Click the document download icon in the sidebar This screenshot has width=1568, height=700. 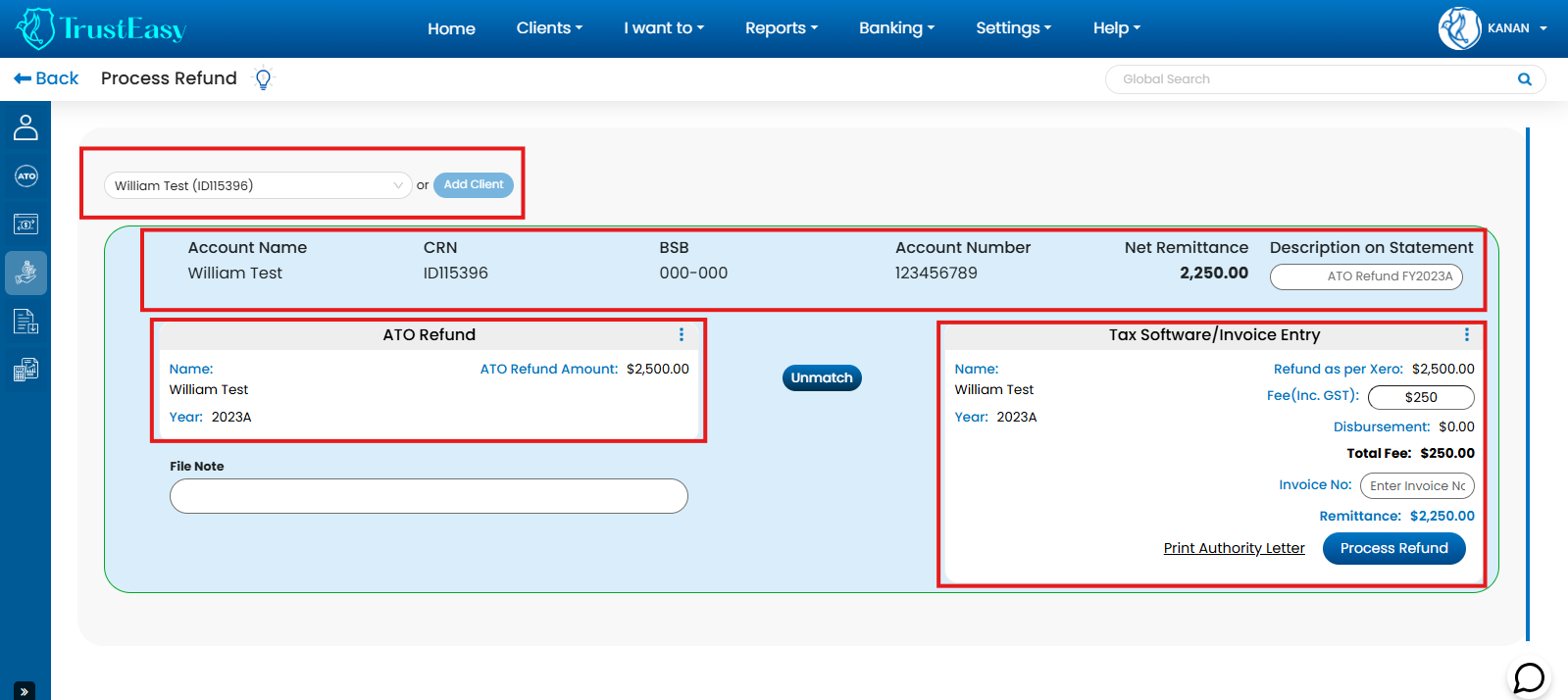pos(25,322)
